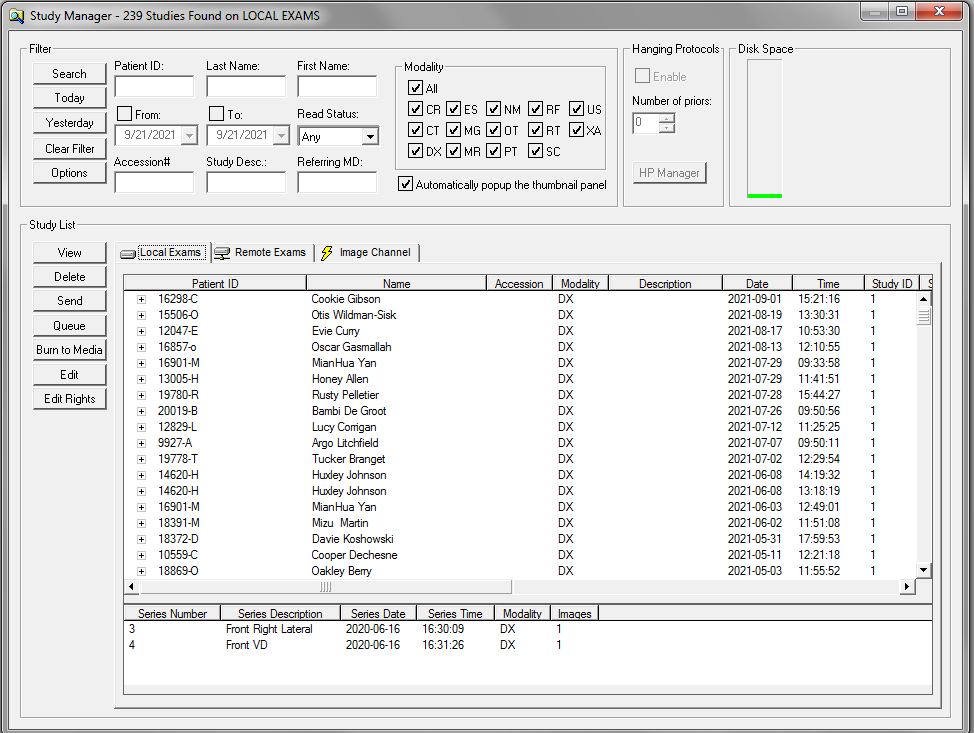Open the Image Channel tab

(x=374, y=253)
